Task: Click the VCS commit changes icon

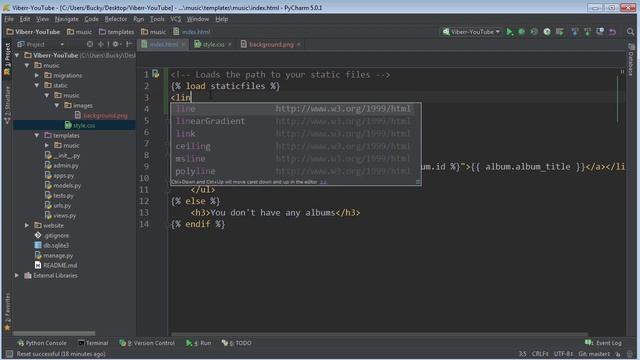Action: point(587,32)
